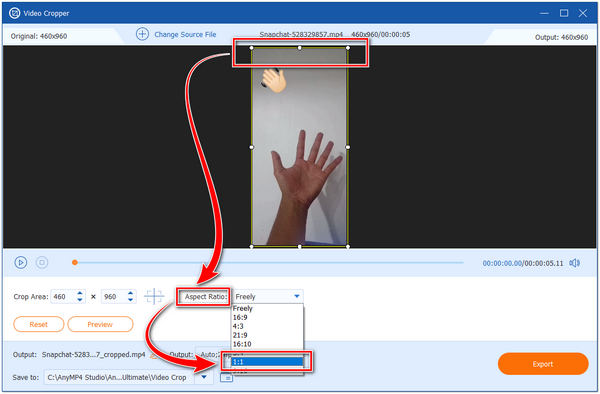Click the Video Cropper app logo icon
Image resolution: width=600 pixels, height=394 pixels.
pos(15,13)
